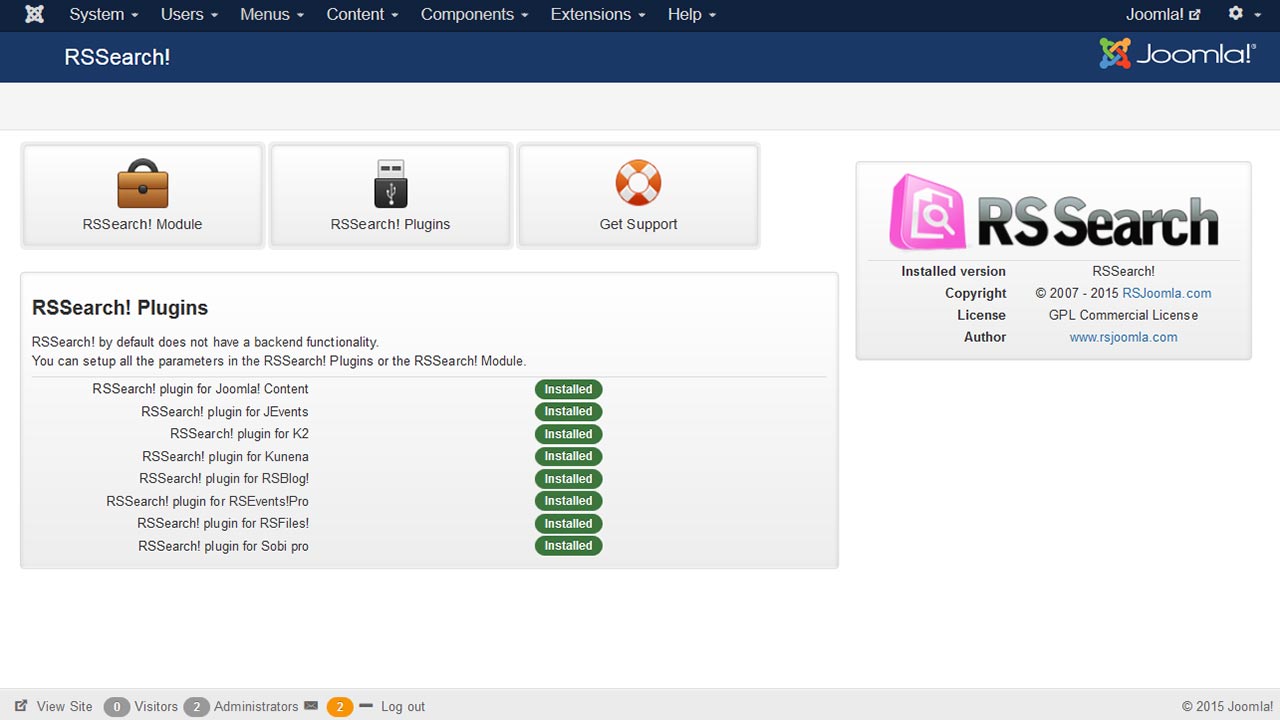Viewport: 1280px width, 720px height.
Task: Click the 'Installed version' label
Action: point(953,271)
